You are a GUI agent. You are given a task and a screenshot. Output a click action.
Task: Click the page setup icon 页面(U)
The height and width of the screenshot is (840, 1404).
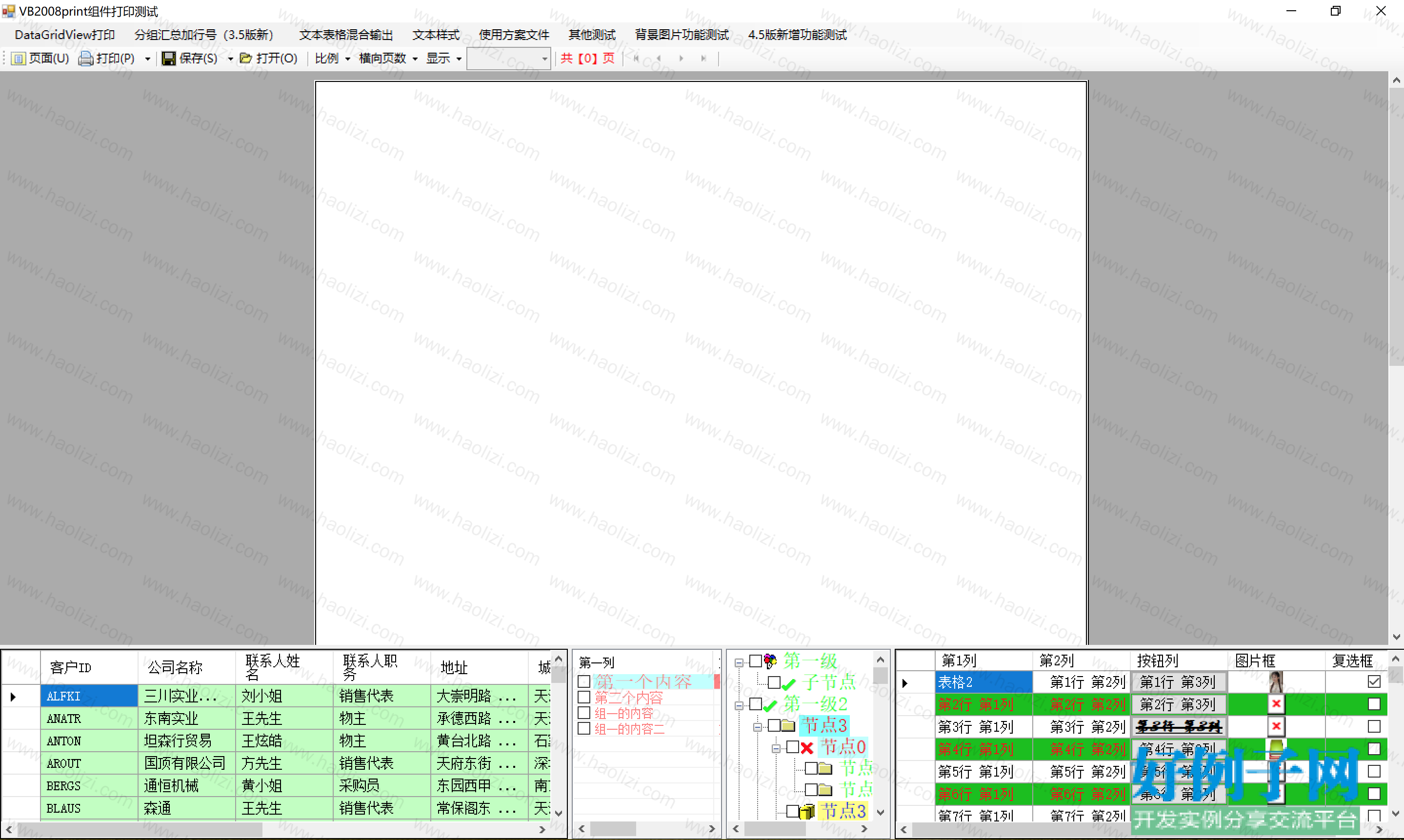click(x=18, y=59)
